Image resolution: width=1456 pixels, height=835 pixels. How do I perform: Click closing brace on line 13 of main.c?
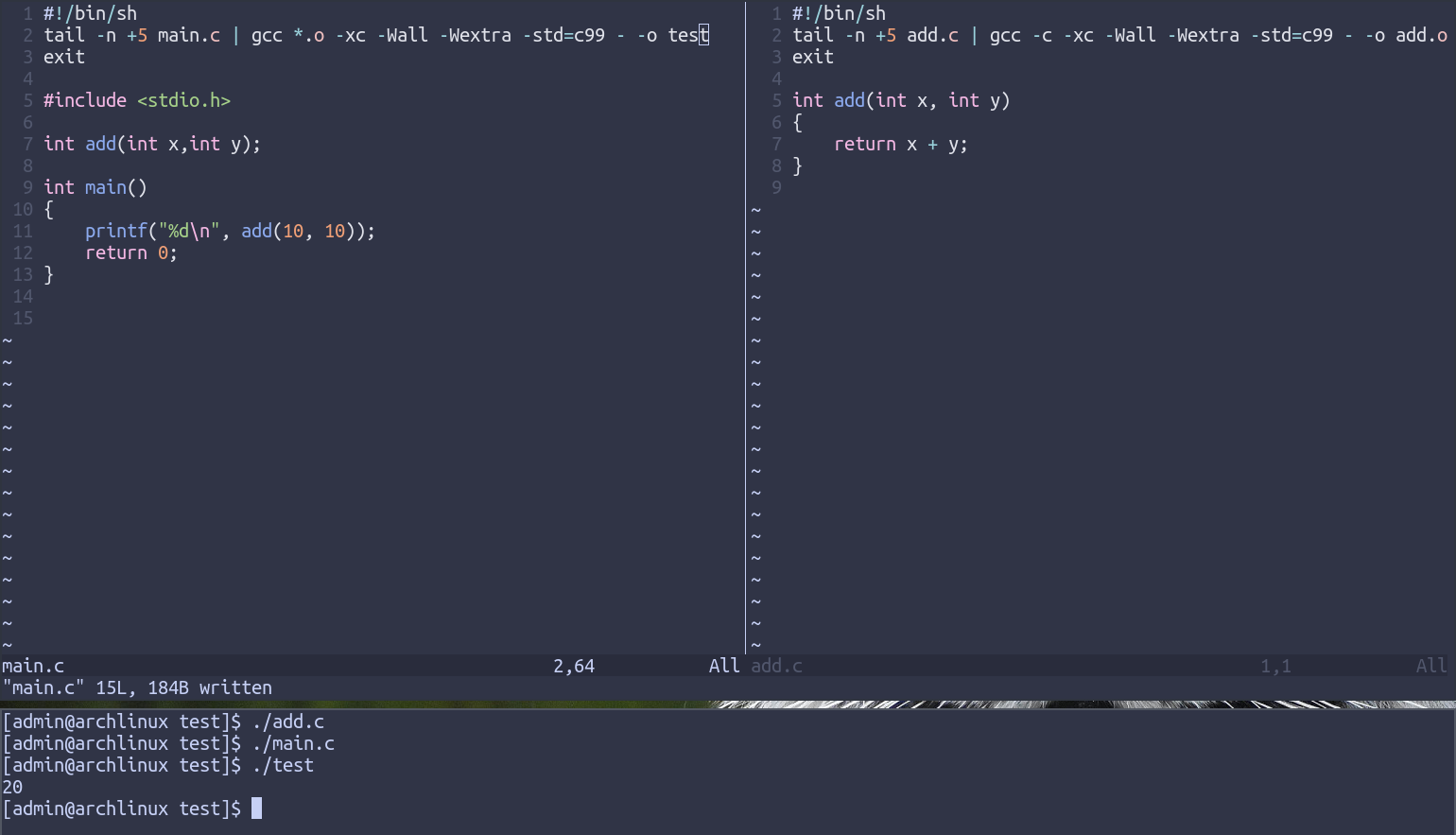(x=49, y=274)
